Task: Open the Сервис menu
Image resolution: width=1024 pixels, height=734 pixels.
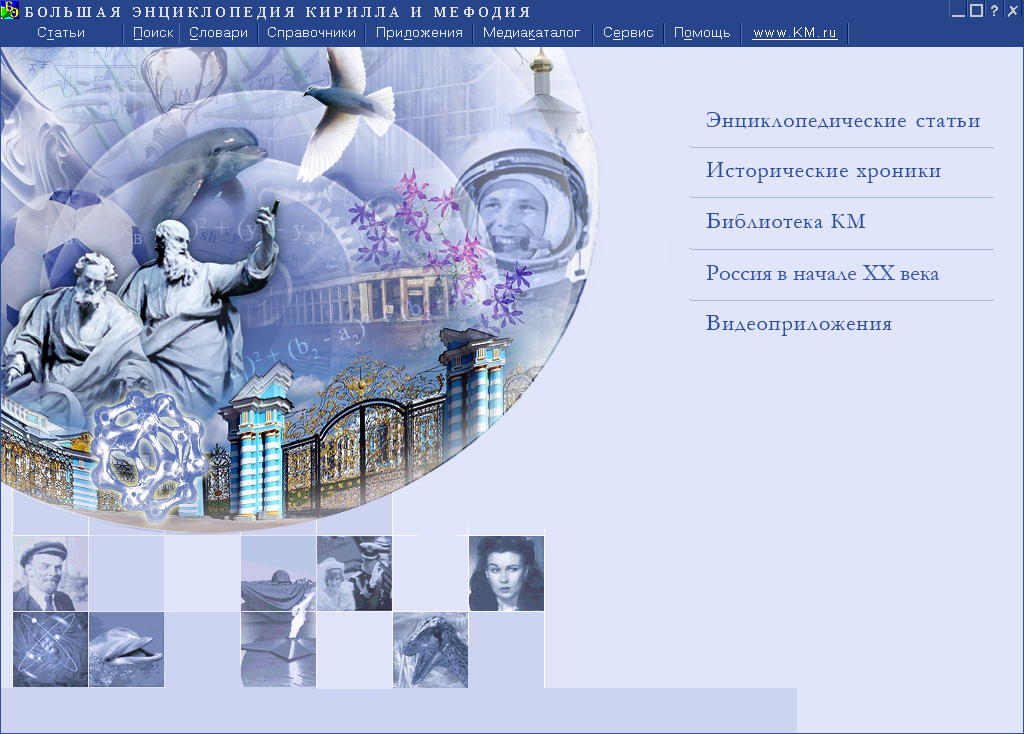Action: [x=626, y=32]
